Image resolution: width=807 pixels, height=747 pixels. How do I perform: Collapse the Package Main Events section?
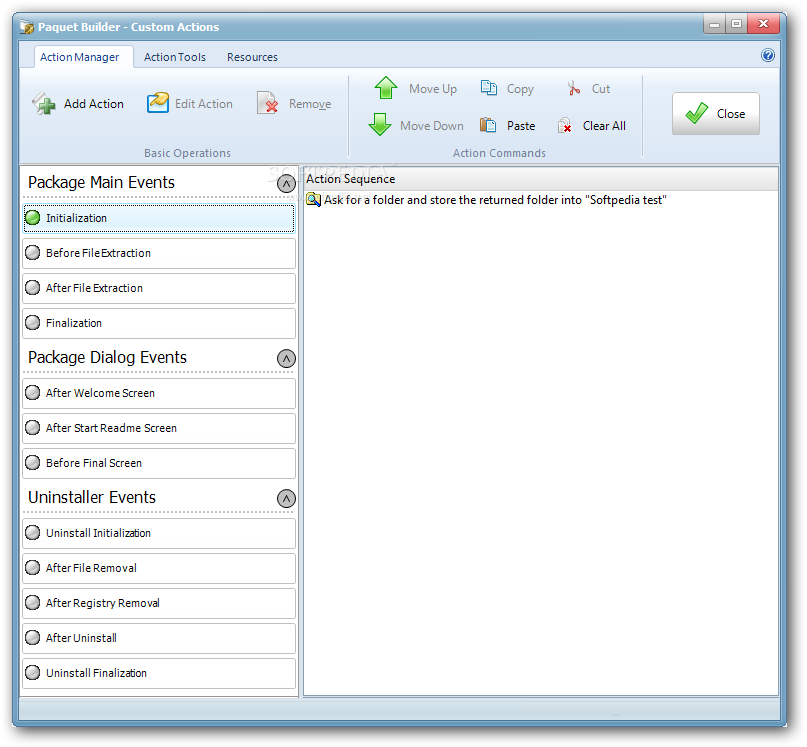click(x=286, y=183)
